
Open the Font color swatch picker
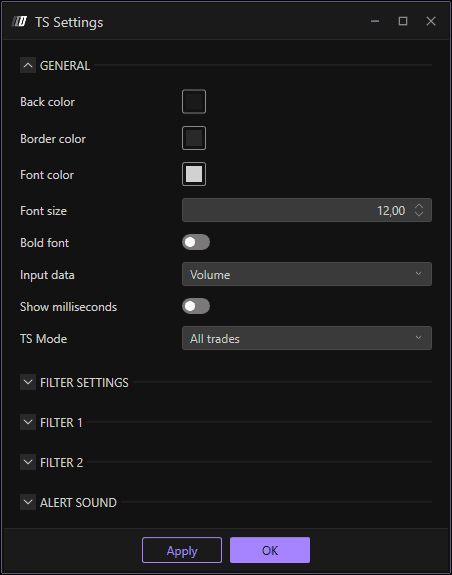(194, 174)
